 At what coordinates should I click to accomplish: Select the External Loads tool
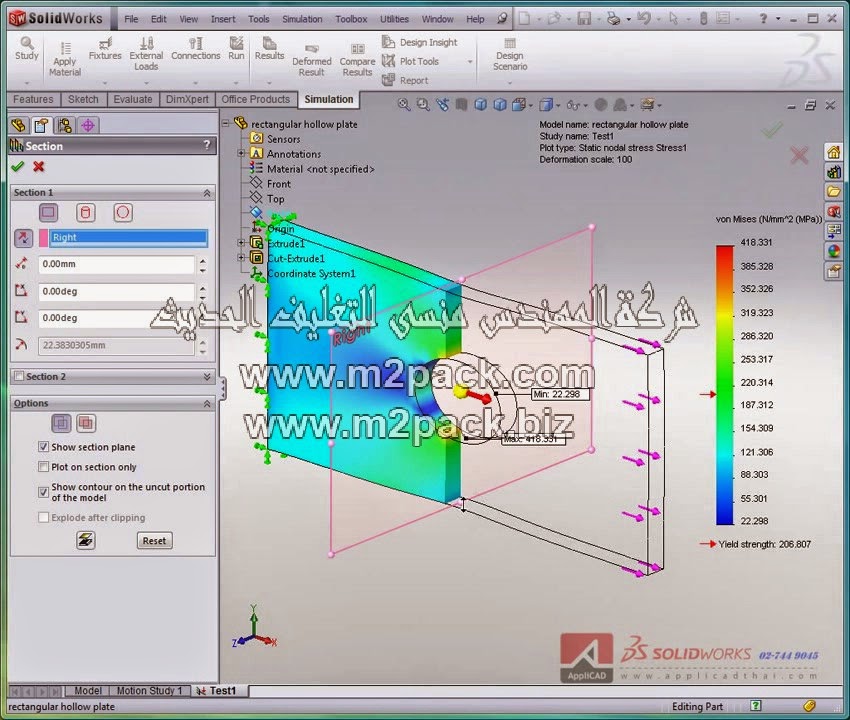click(146, 53)
